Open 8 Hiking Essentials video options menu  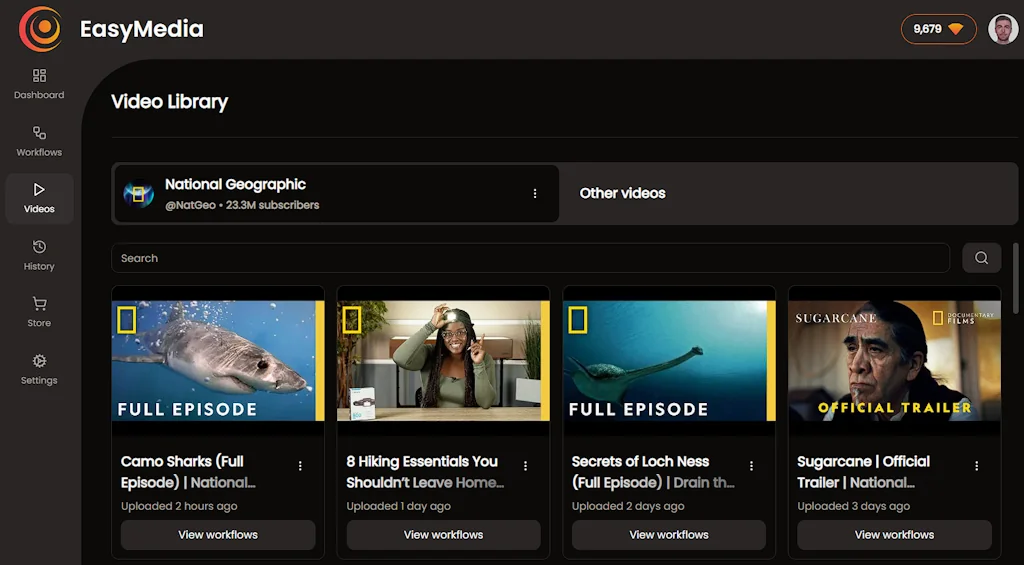point(526,466)
